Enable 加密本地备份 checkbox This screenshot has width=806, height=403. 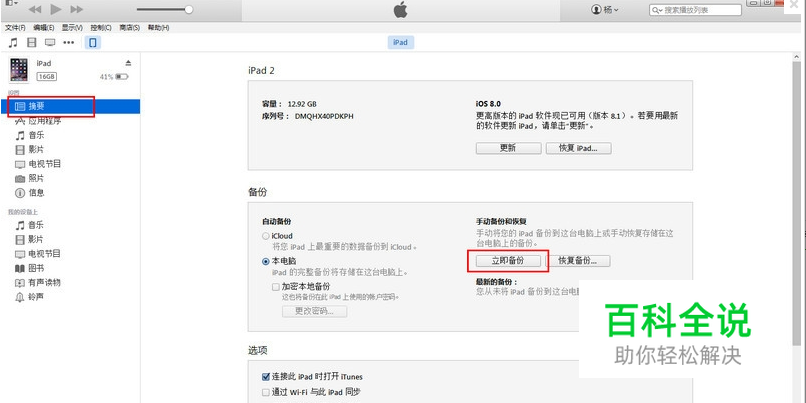(276, 287)
